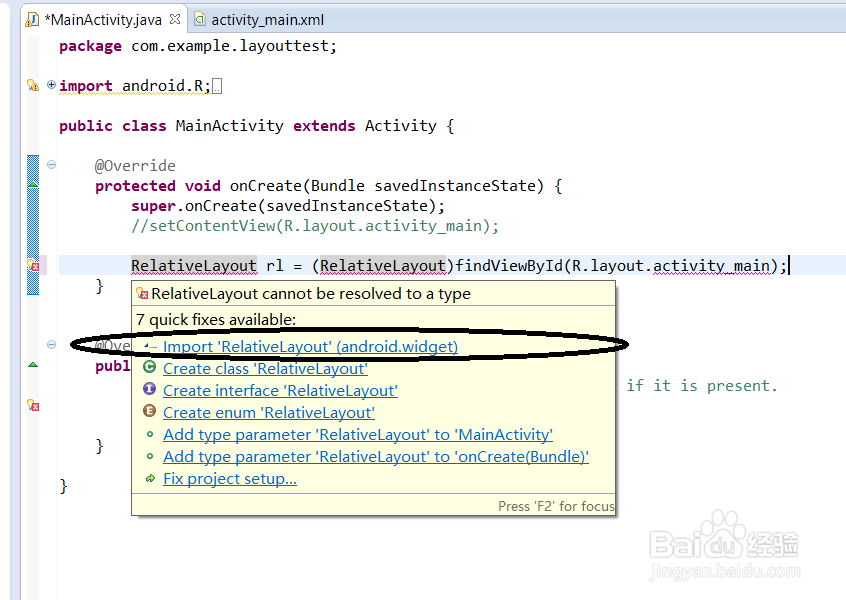Click override indicator triangle beside second method
Viewport: 846px width, 600px height.
coord(33,365)
